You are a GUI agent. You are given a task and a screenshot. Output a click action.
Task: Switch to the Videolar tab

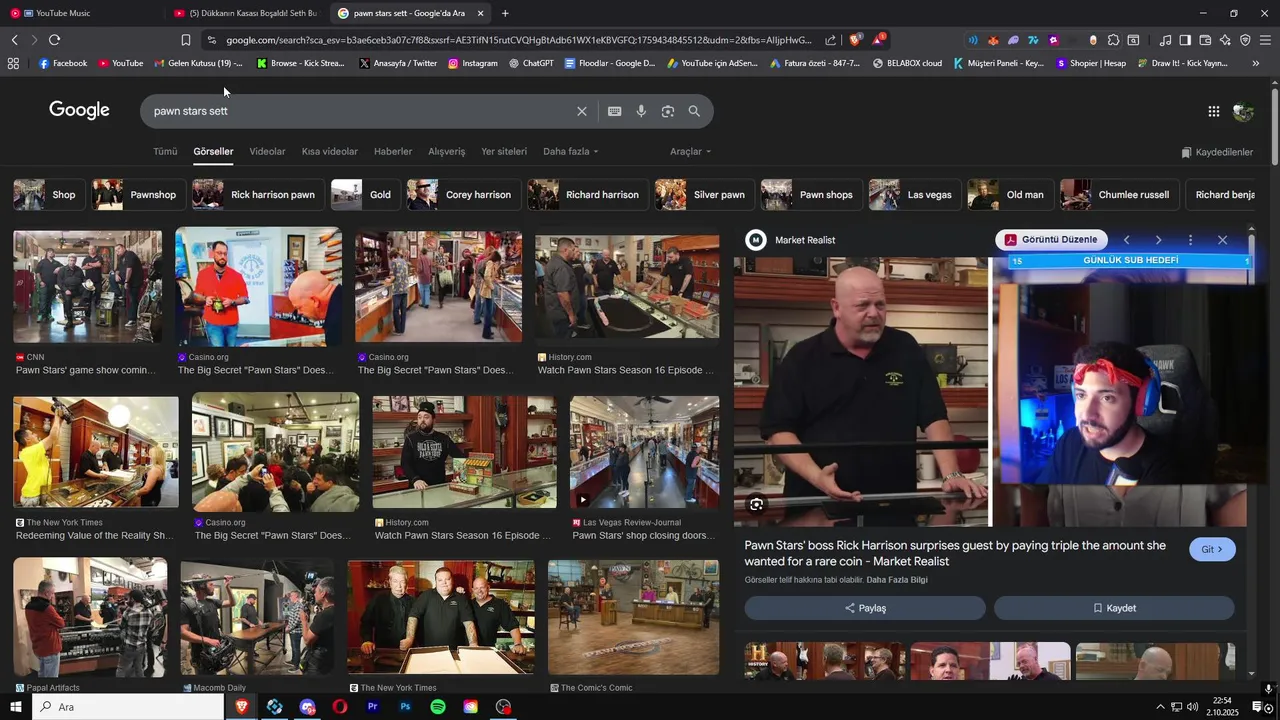point(267,152)
